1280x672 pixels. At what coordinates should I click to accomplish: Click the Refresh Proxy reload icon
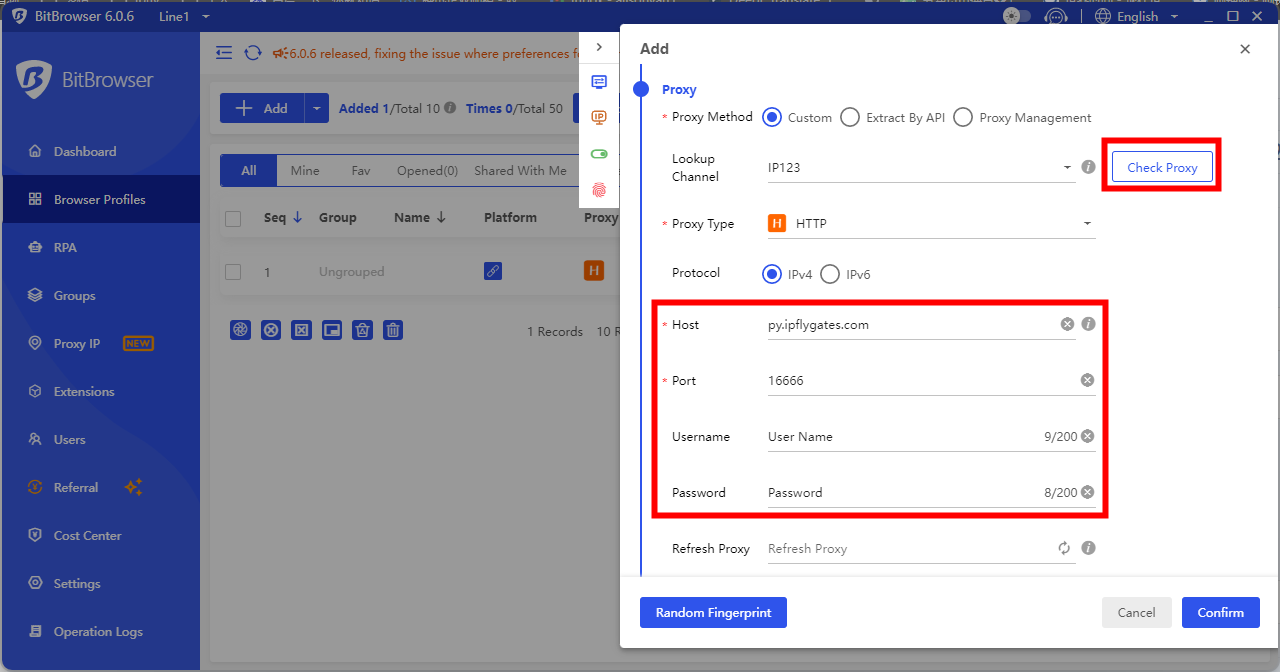coord(1064,548)
